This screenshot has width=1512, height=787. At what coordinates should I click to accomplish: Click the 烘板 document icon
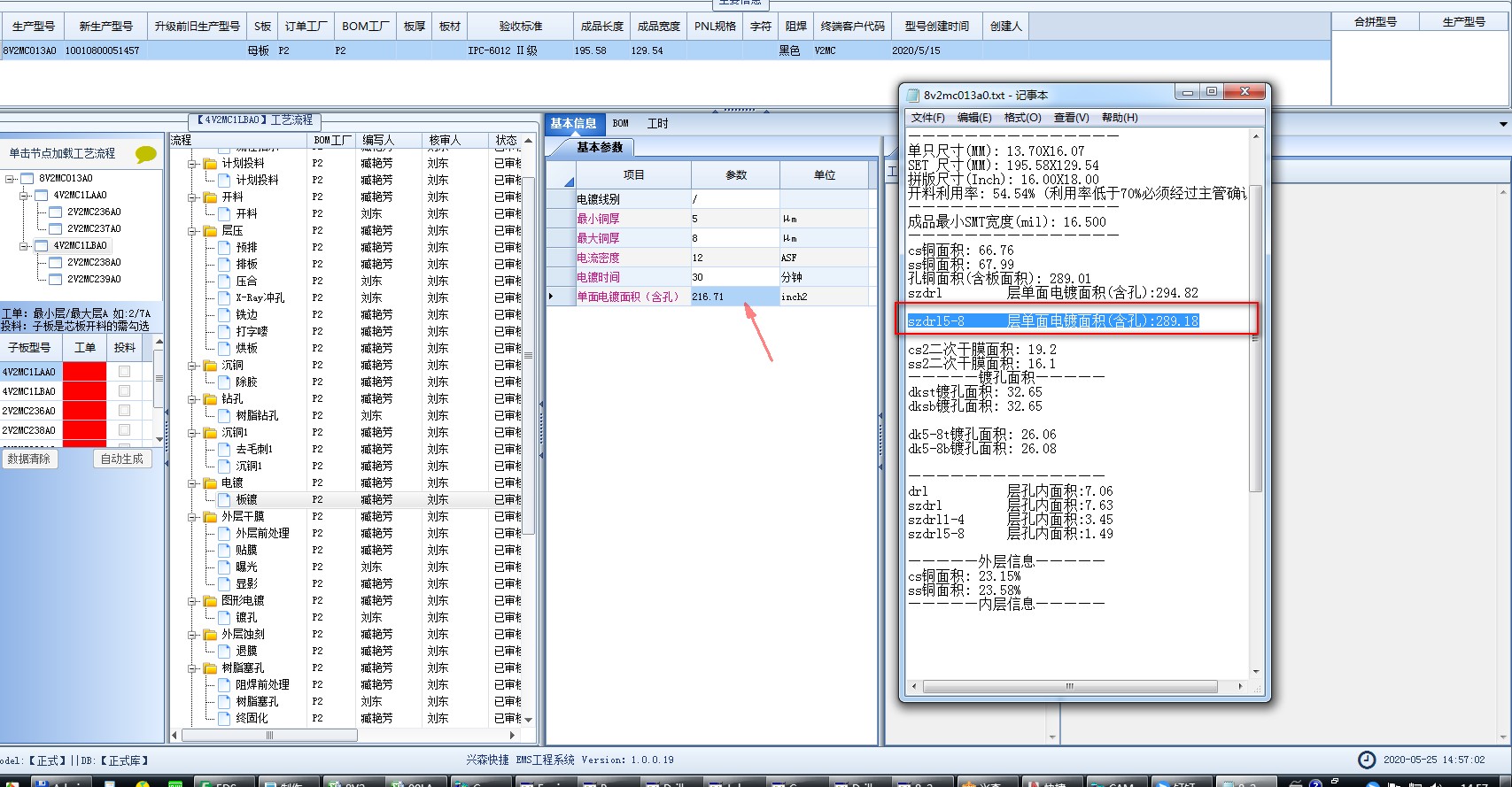click(225, 349)
